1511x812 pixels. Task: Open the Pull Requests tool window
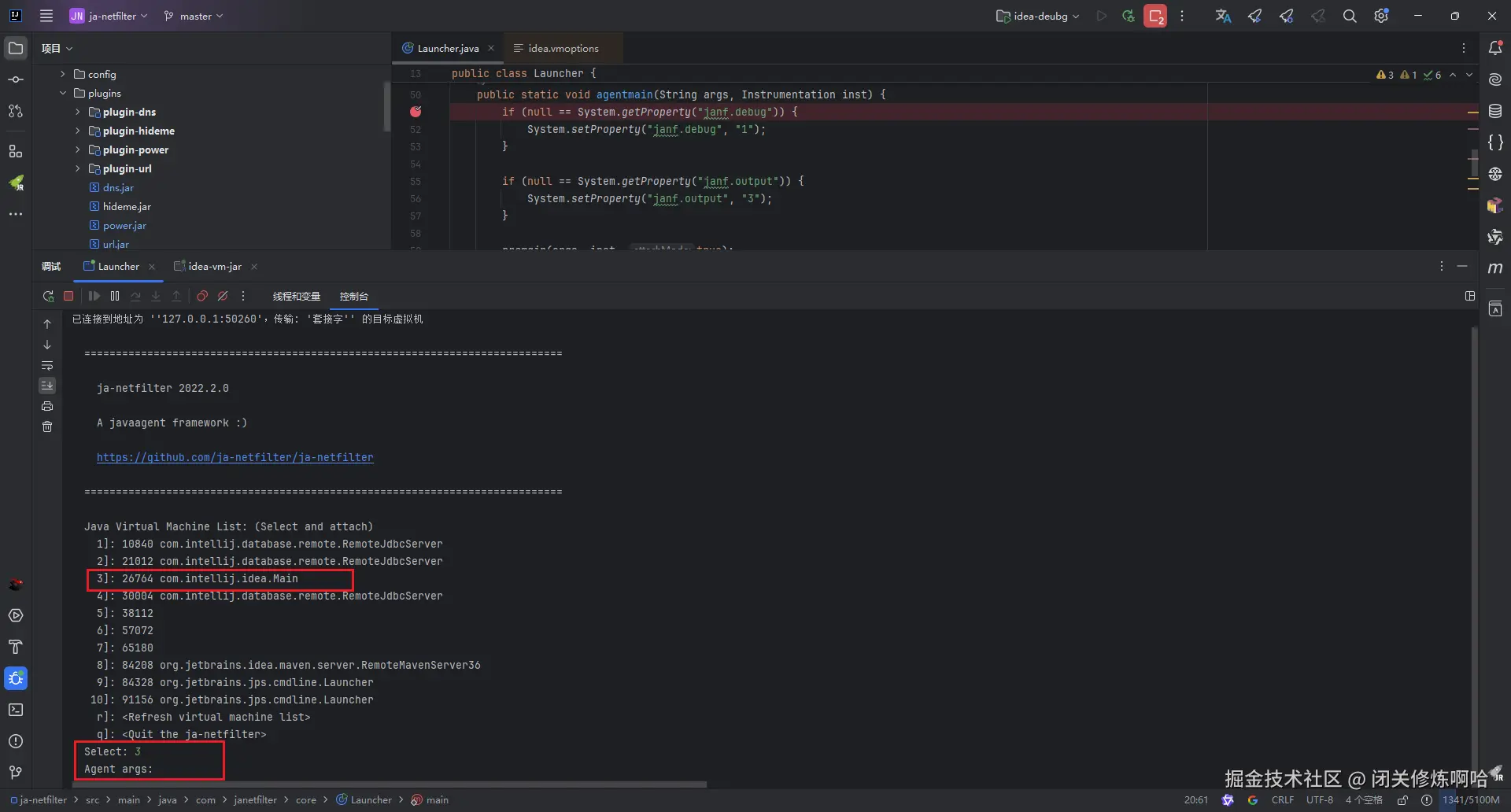(16, 111)
